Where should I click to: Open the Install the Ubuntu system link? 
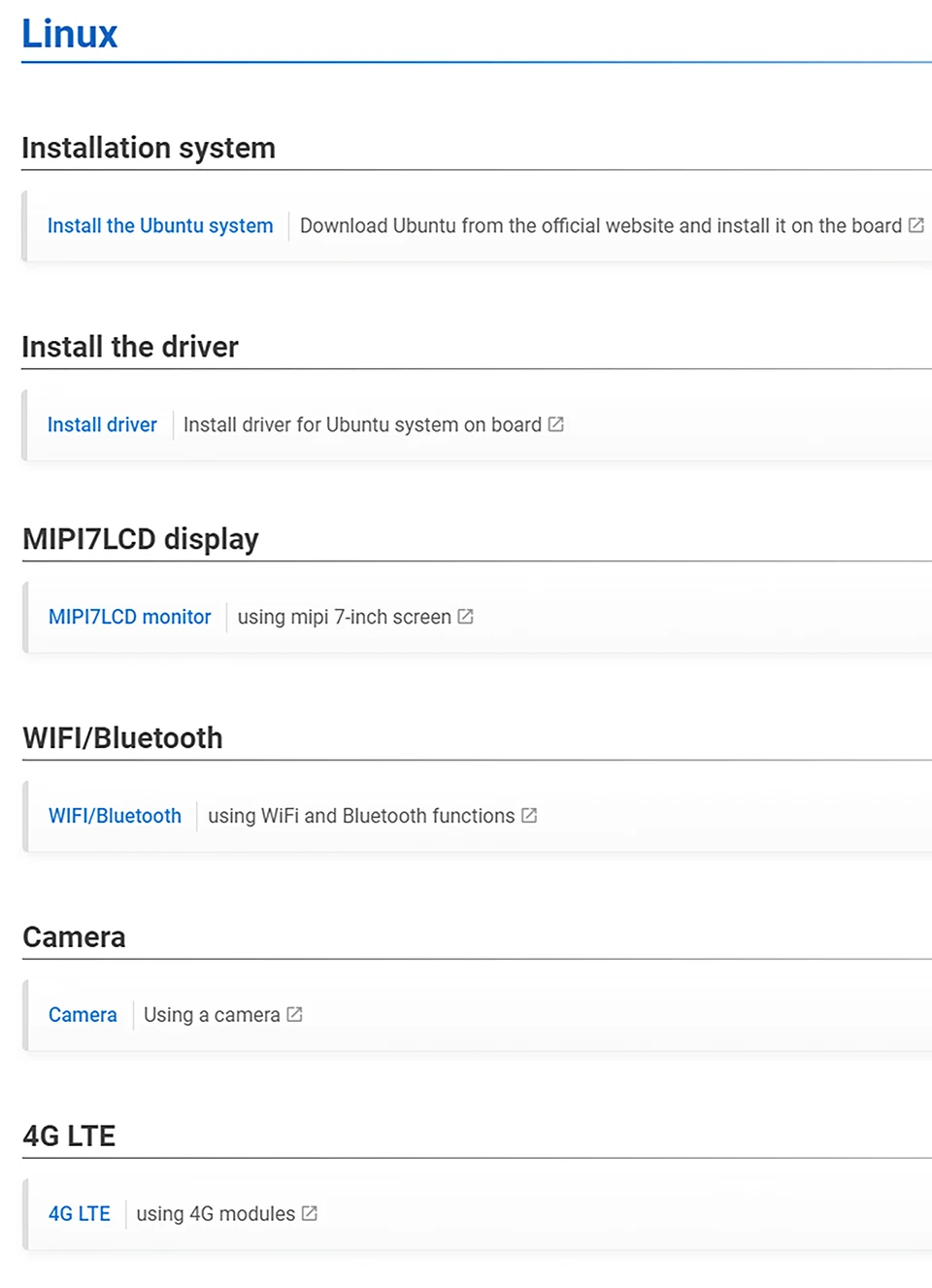tap(160, 225)
